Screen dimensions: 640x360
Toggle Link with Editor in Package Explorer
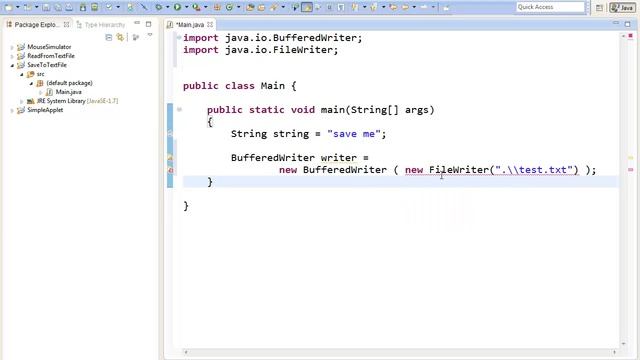(120, 38)
